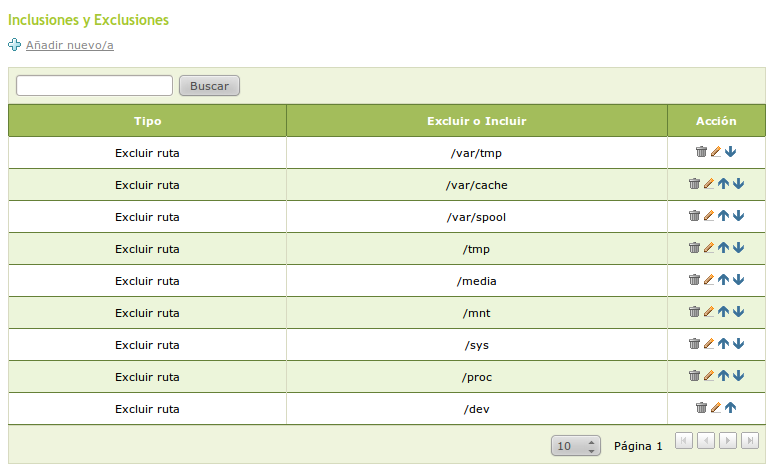Click the green plus add icon
The width and height of the screenshot is (770, 470).
pos(15,45)
